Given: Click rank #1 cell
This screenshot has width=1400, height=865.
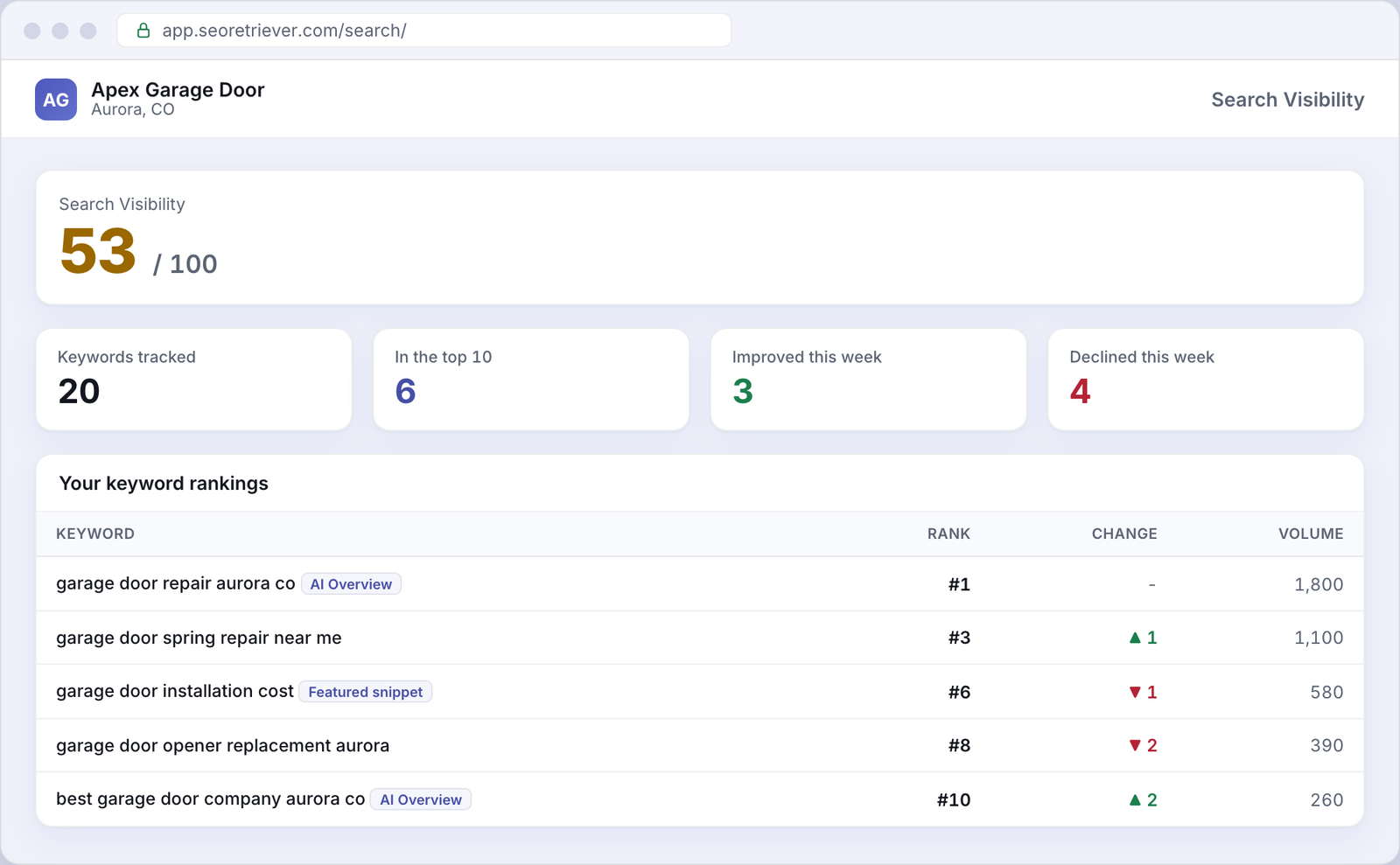Looking at the screenshot, I should click(959, 584).
